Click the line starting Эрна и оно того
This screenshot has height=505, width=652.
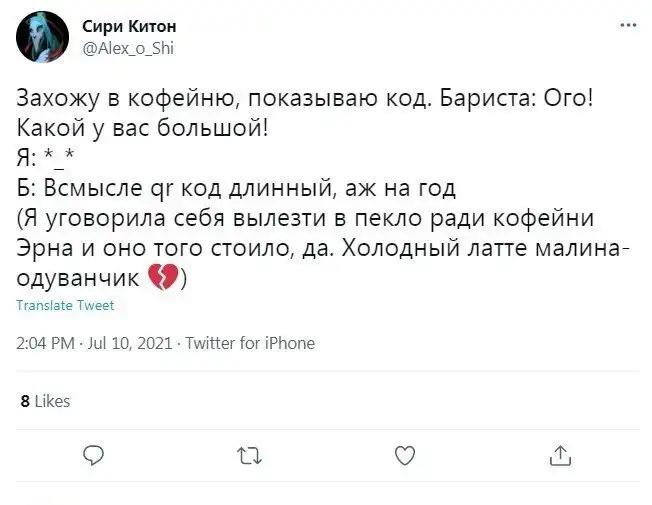[x=320, y=247]
